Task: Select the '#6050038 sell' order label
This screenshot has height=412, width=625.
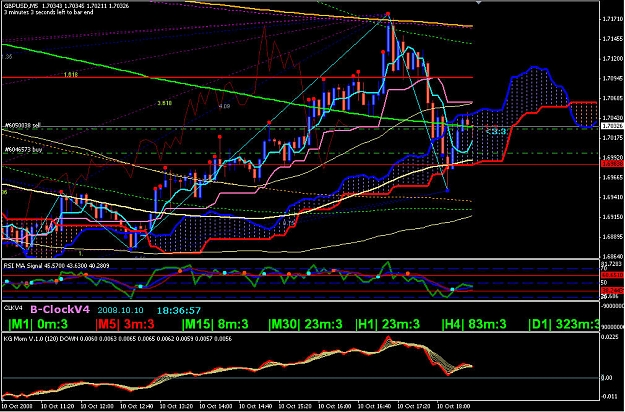Action: 22,126
